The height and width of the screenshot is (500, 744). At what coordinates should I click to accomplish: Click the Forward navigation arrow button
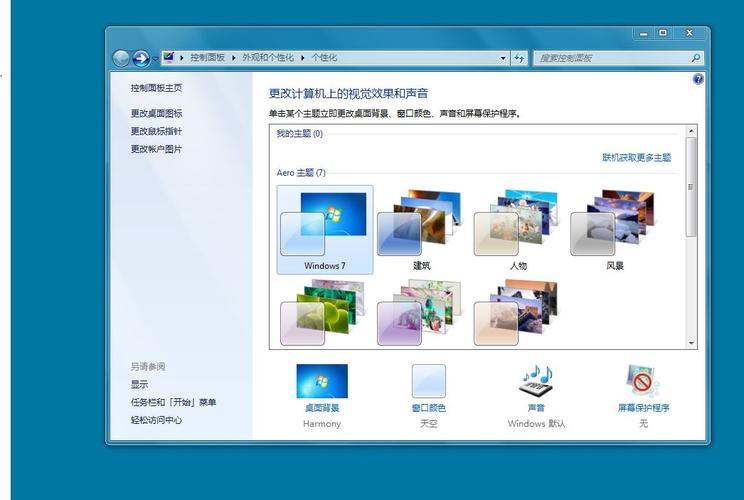[x=141, y=58]
